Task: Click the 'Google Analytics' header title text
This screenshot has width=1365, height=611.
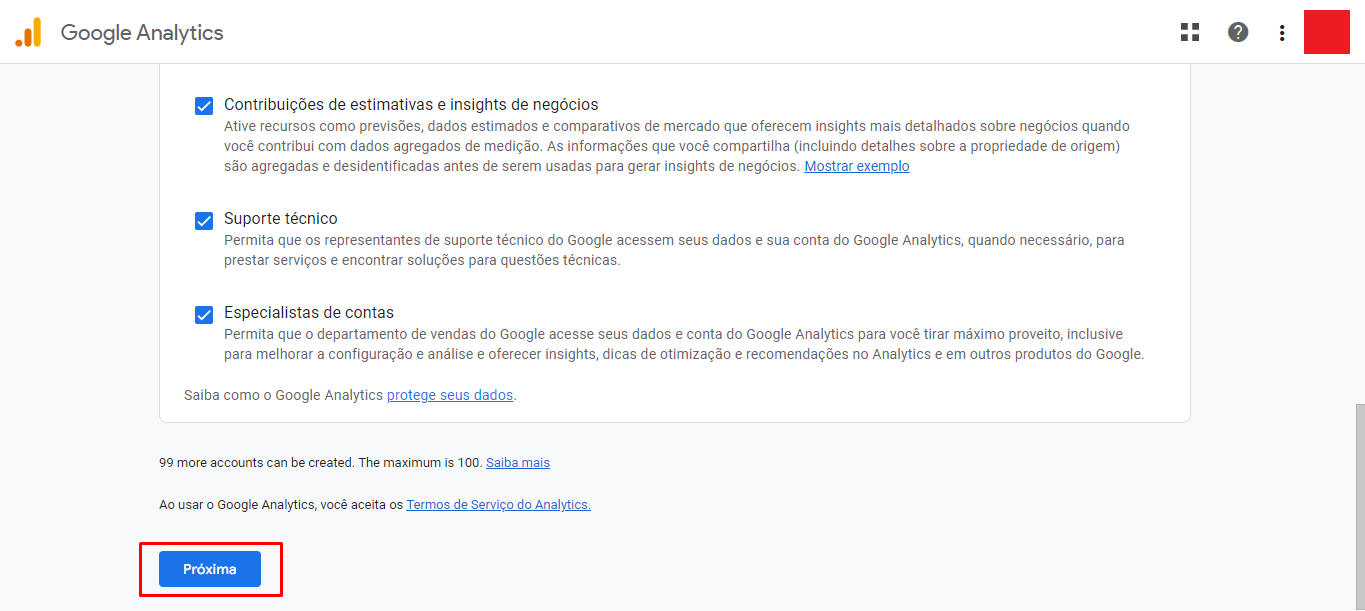Action: click(142, 33)
